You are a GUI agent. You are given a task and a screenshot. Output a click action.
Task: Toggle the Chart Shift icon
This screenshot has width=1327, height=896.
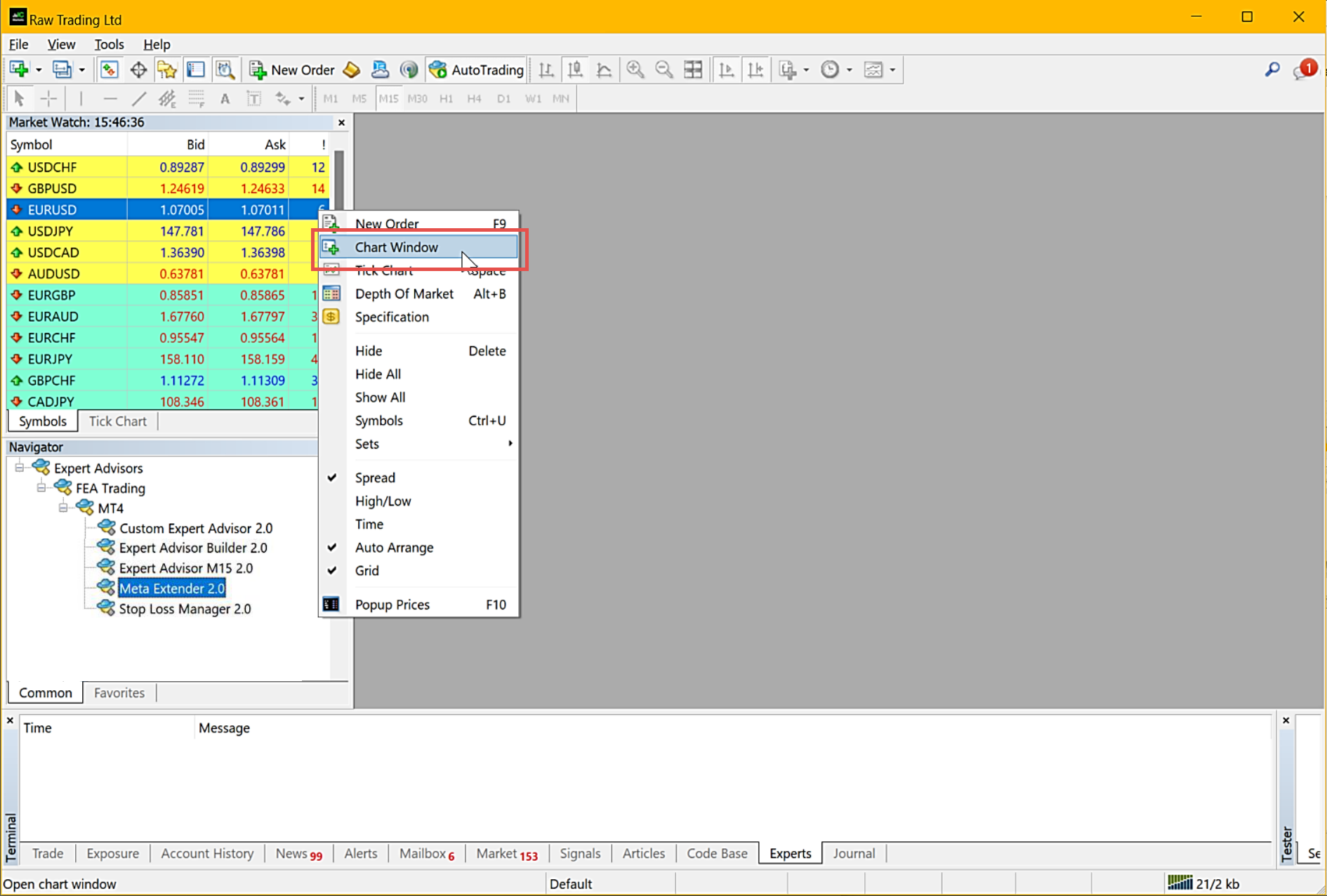(755, 70)
